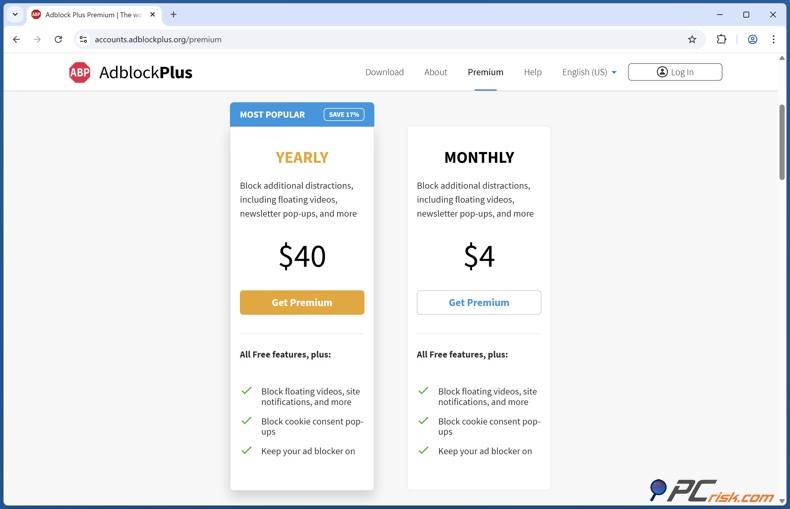Viewport: 790px width, 509px height.
Task: Select the Help nav item
Action: [532, 72]
